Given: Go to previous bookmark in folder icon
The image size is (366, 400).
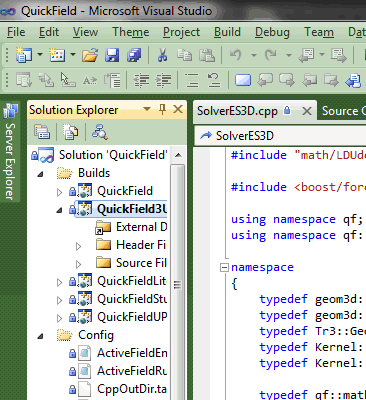Looking at the screenshot, I should point(309,80).
